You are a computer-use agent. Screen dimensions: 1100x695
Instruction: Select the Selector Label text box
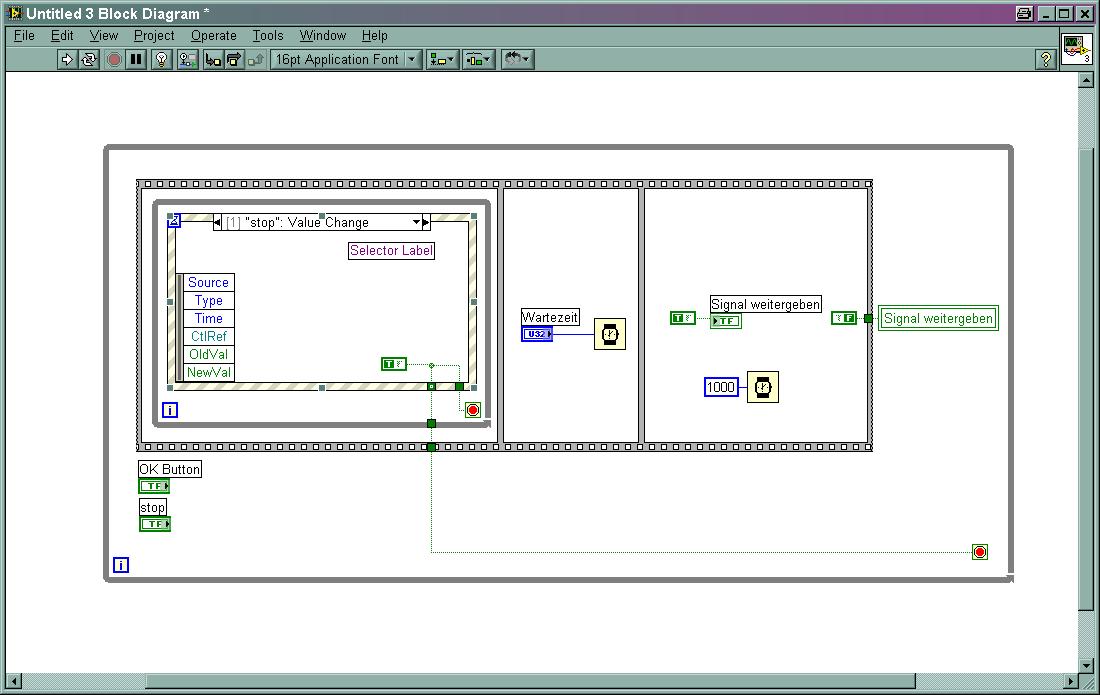(391, 250)
